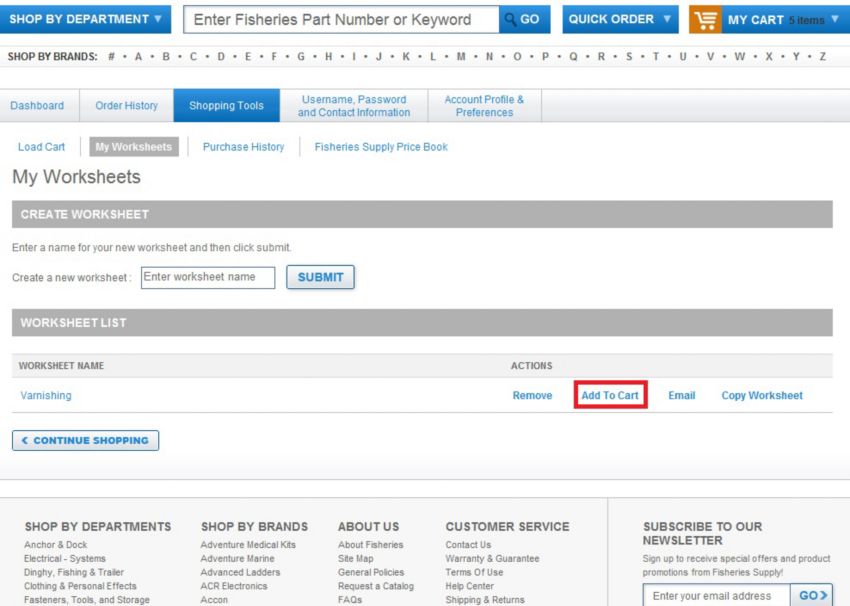
Task: Copy the Varnishing worksheet
Action: point(762,396)
